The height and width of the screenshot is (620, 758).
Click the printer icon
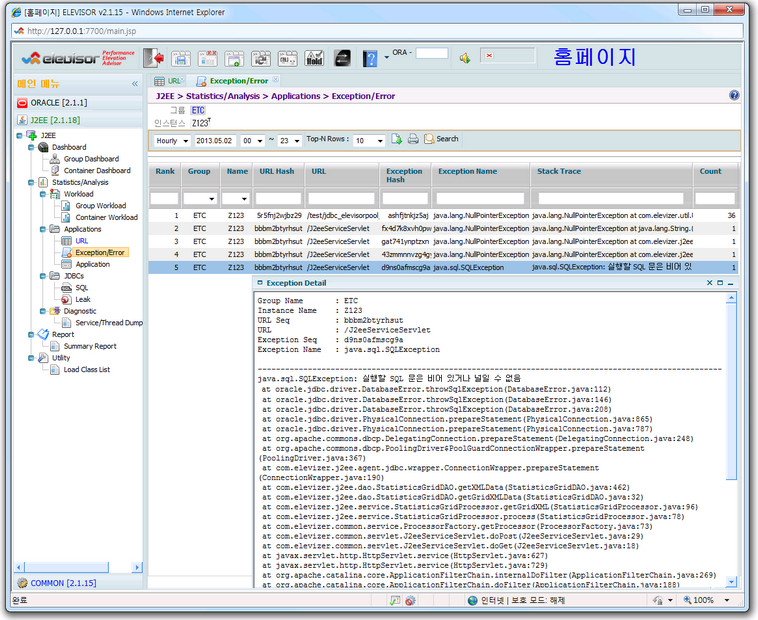pos(413,139)
